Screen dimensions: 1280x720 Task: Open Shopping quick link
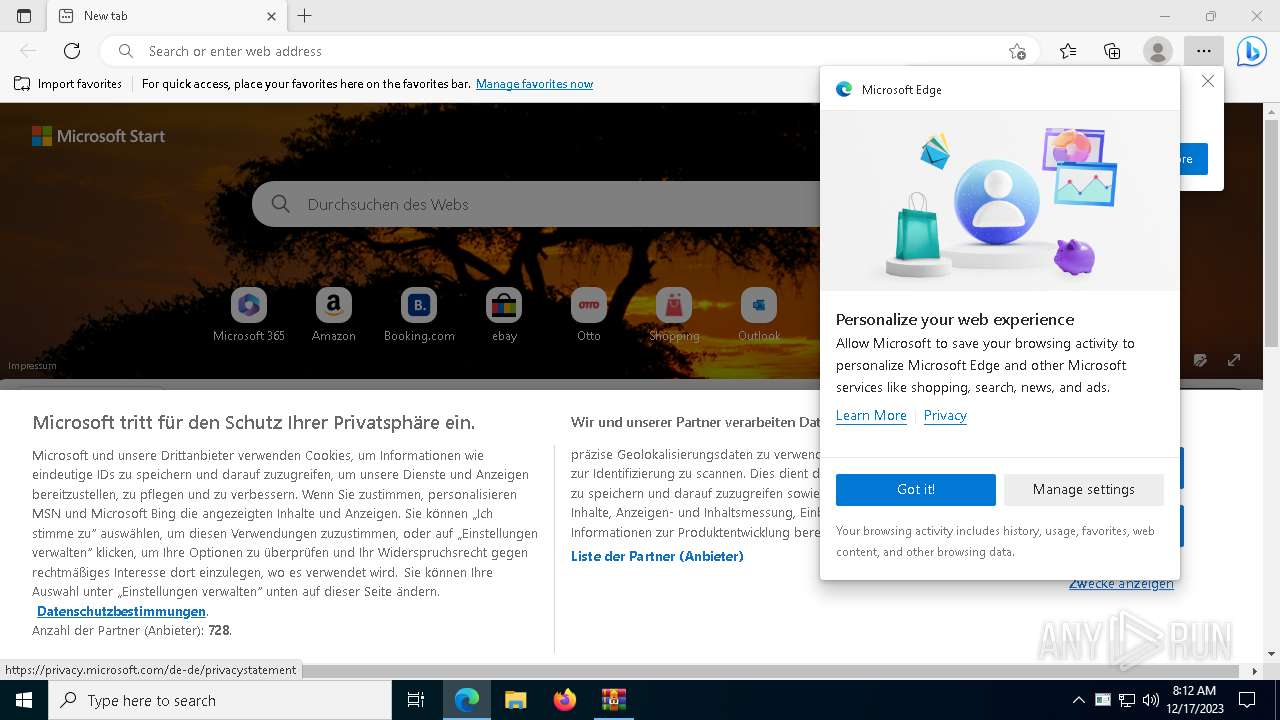point(674,315)
